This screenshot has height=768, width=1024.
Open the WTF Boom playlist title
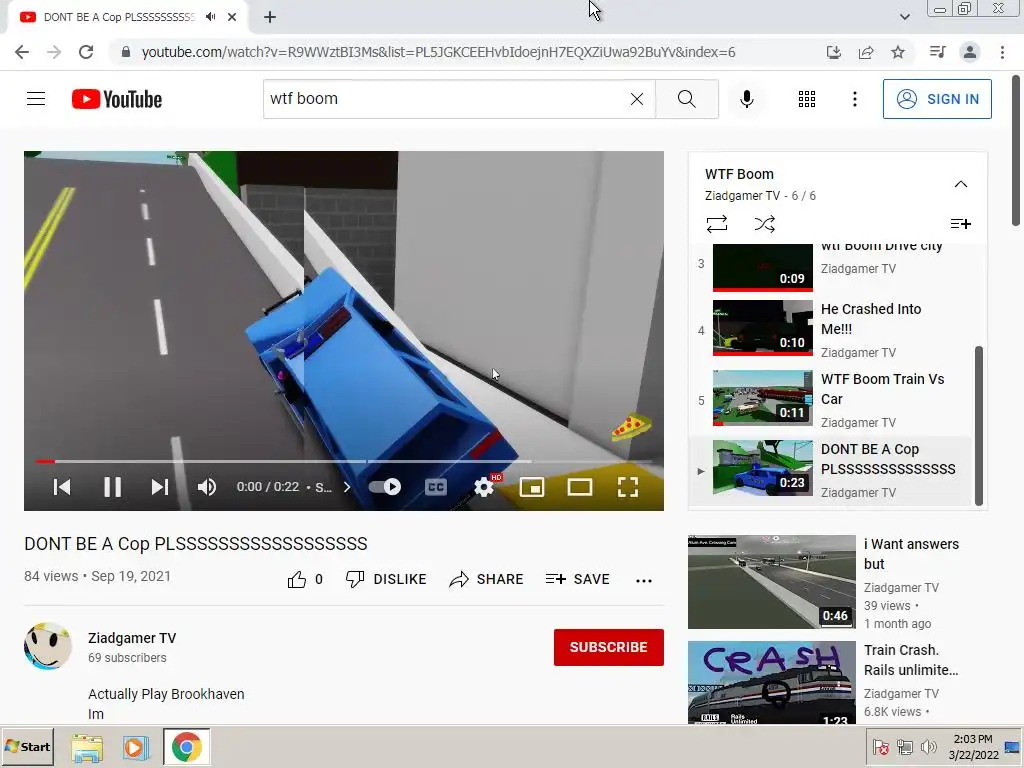coord(739,174)
